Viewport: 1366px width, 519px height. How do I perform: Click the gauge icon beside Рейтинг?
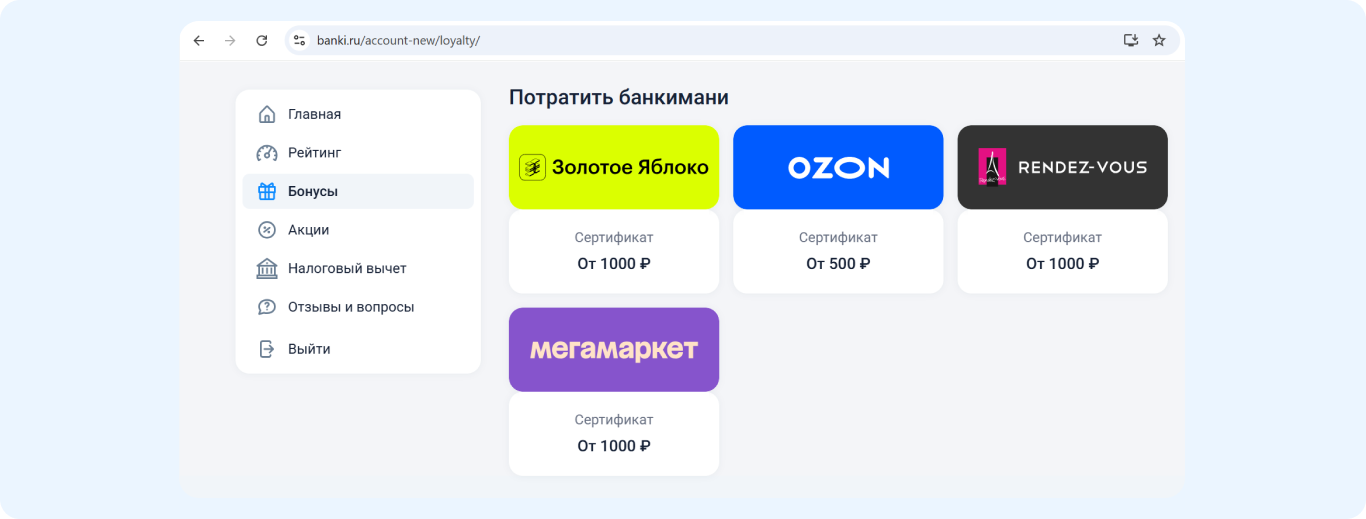[267, 153]
